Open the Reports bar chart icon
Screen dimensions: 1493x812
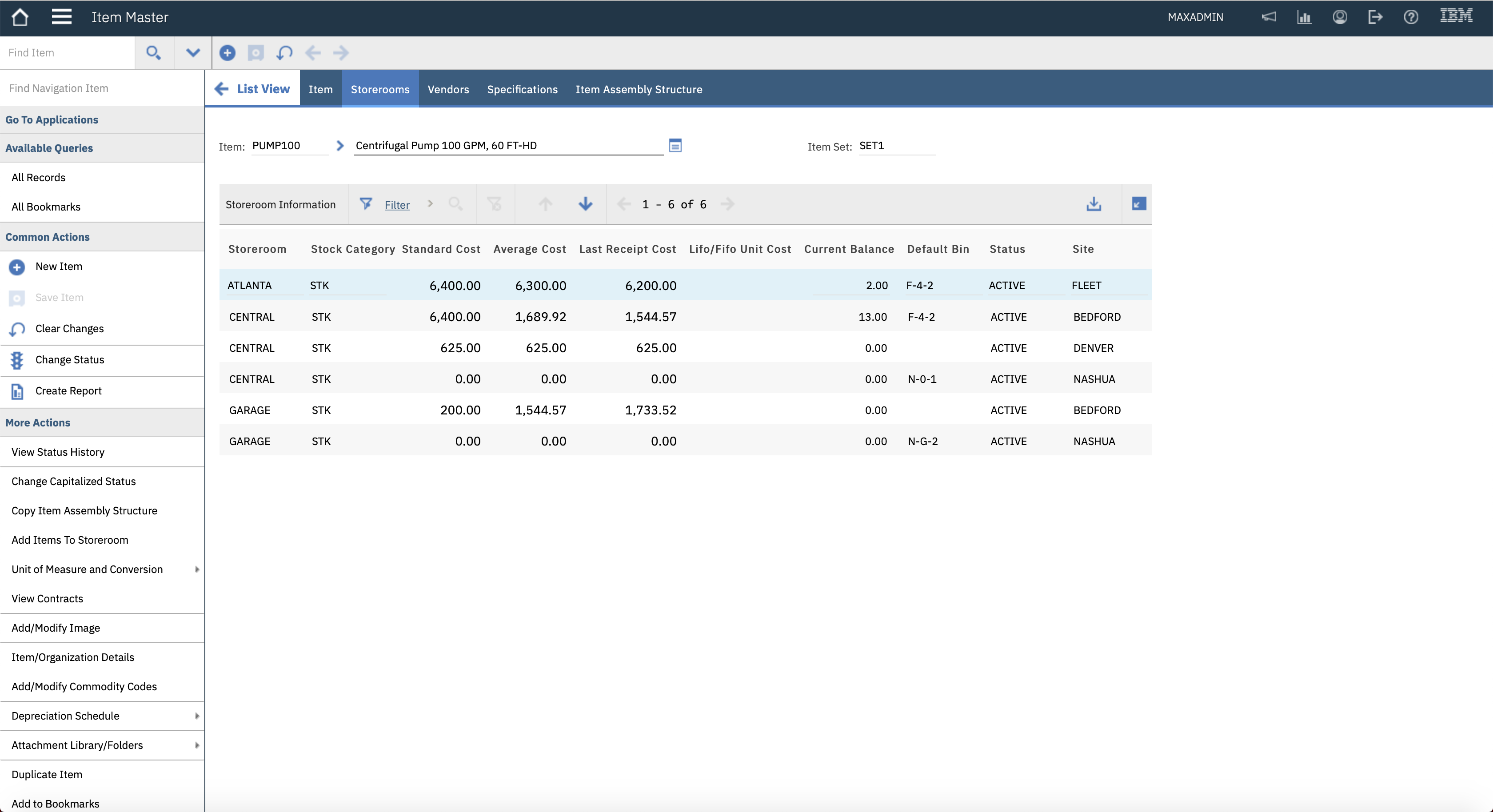tap(1304, 17)
